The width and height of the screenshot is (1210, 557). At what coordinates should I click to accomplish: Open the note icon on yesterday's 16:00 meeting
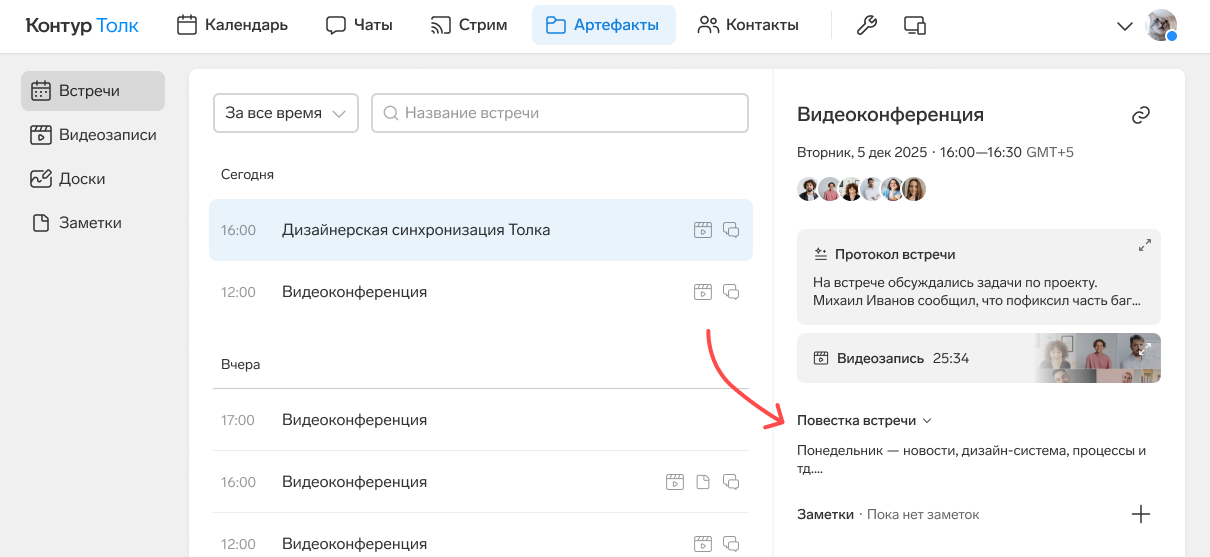pyautogui.click(x=703, y=482)
